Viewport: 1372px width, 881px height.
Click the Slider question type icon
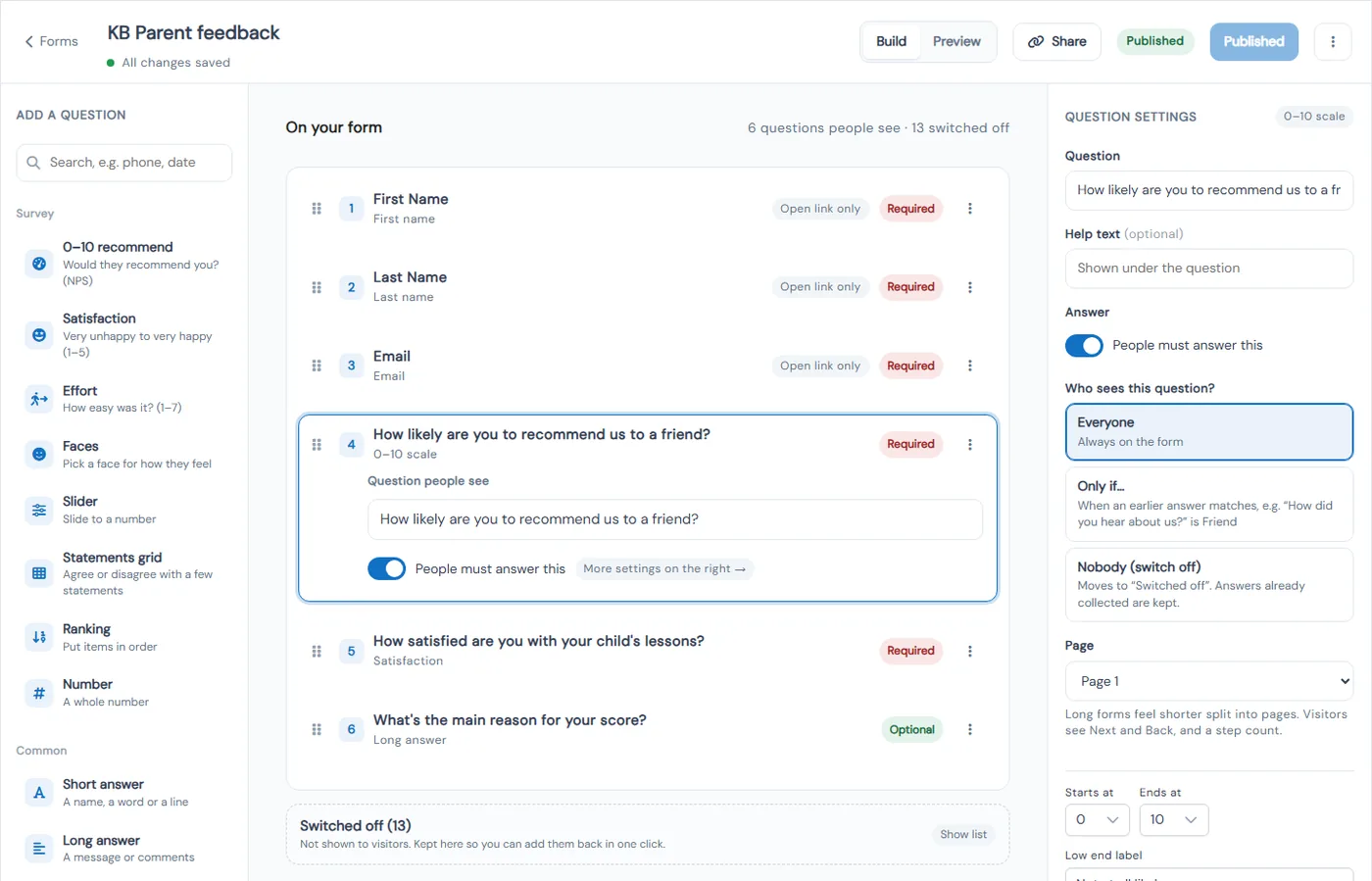tap(39, 510)
